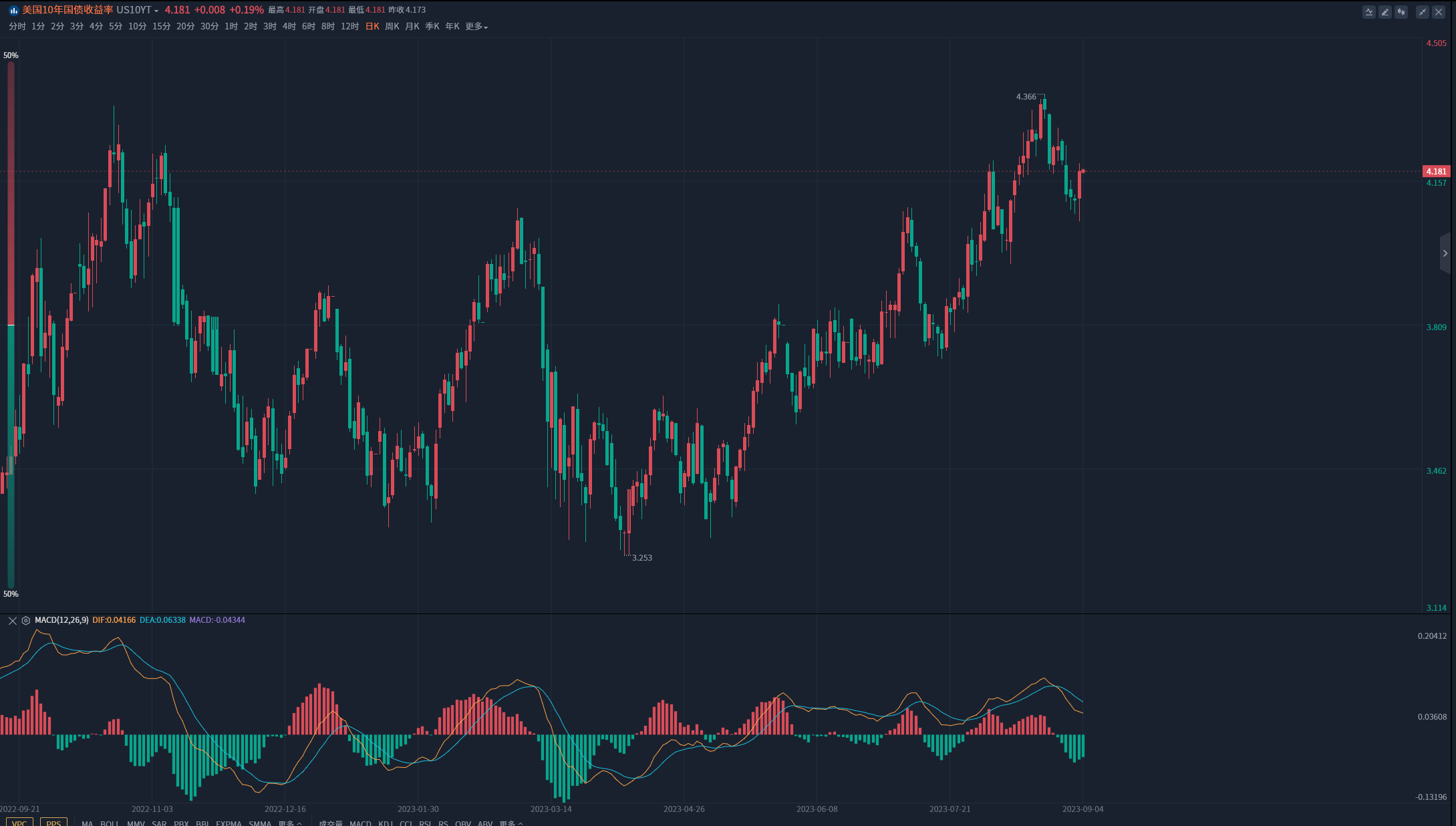Select the KDJ sub-chart indicator
This screenshot has height=826, width=1456.
[x=386, y=823]
